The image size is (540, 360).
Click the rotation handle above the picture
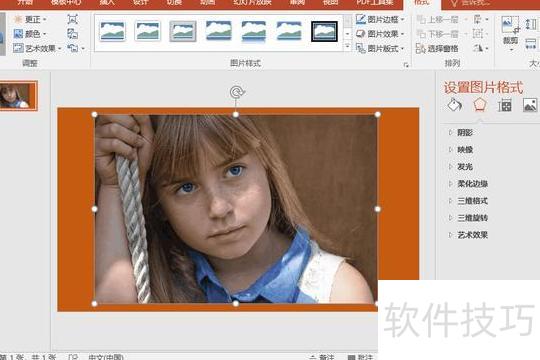pyautogui.click(x=237, y=92)
